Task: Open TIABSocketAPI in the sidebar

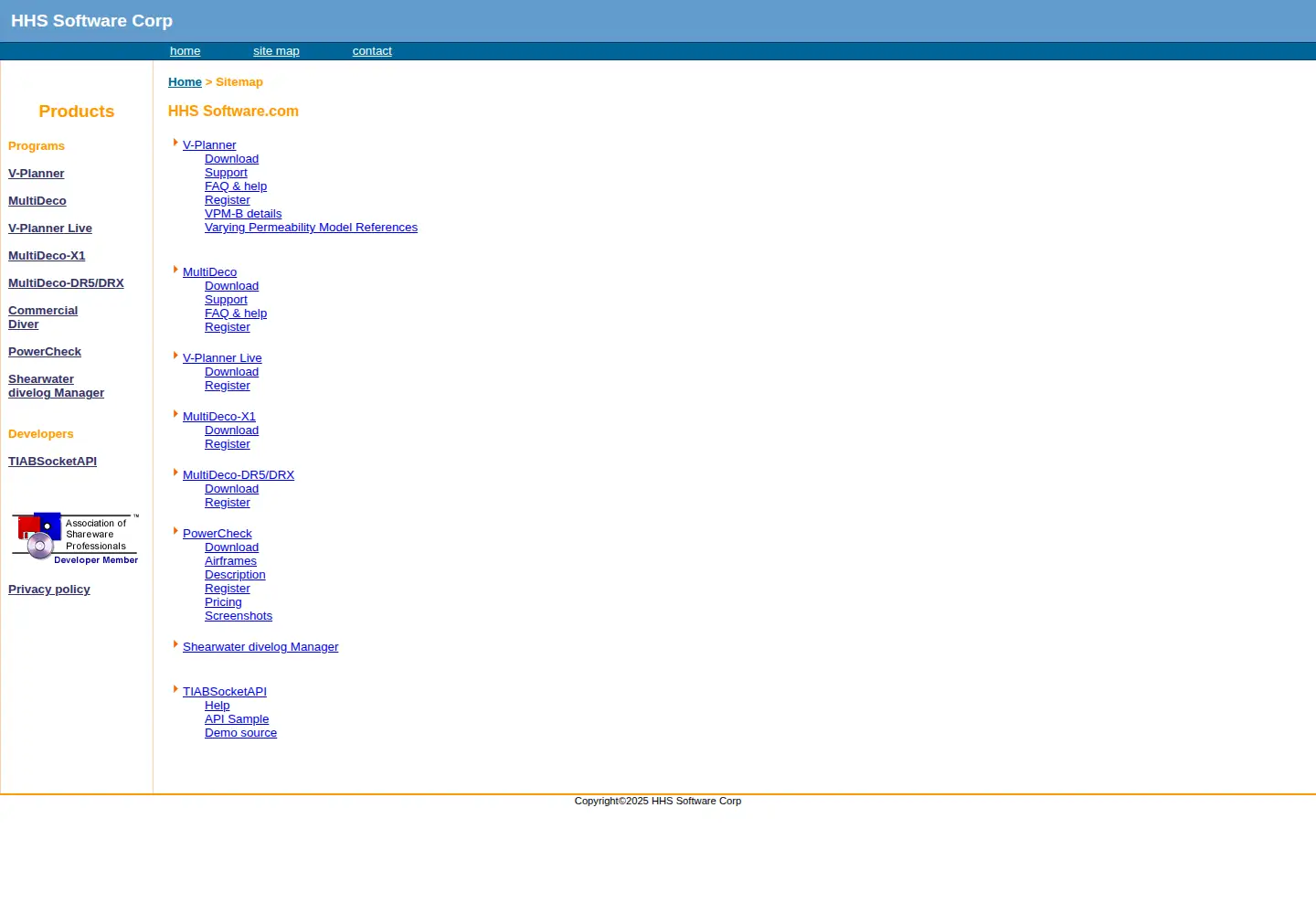Action: 52,462
